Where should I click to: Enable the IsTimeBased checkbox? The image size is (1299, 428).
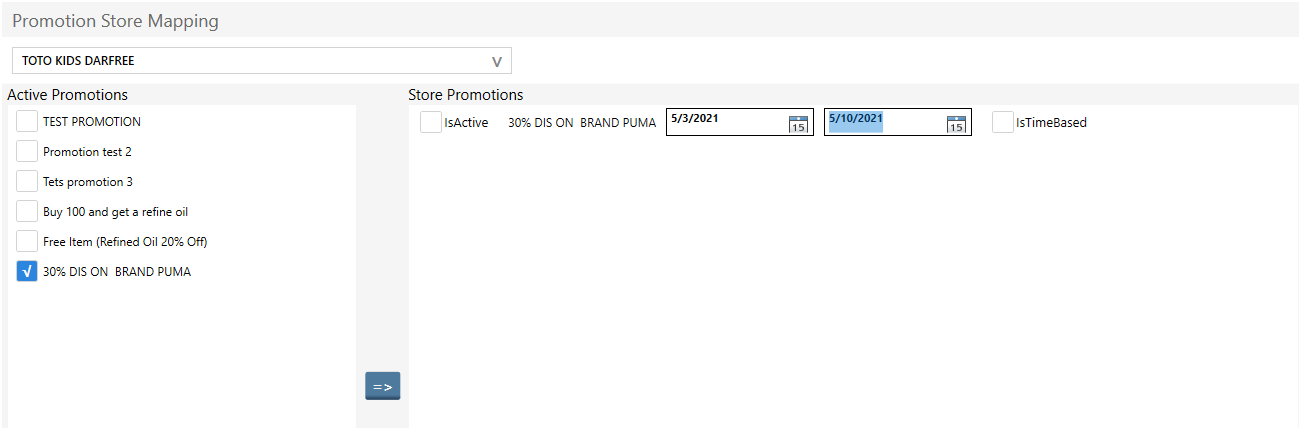tap(1002, 123)
